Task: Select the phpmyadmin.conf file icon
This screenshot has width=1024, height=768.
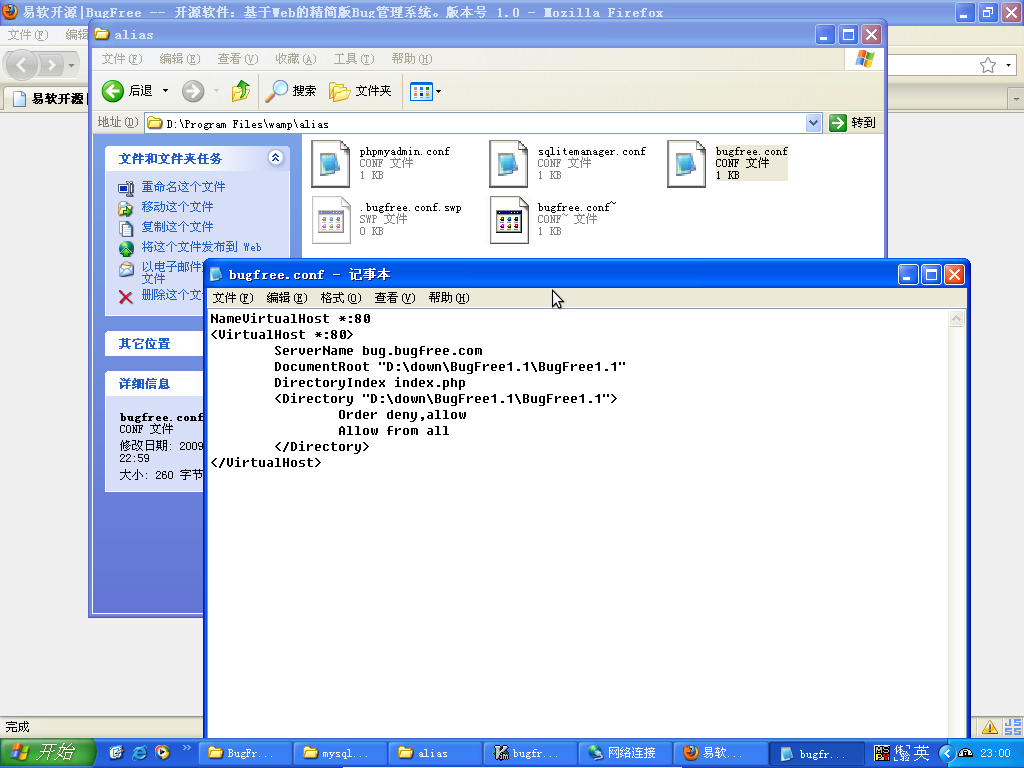Action: 330,163
